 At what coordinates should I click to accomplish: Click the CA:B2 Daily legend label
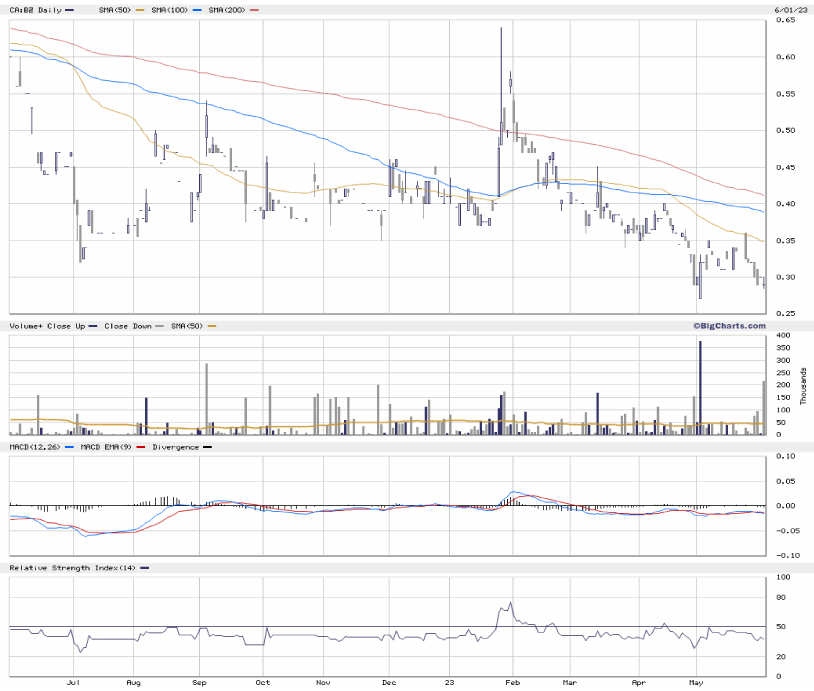tap(35, 9)
